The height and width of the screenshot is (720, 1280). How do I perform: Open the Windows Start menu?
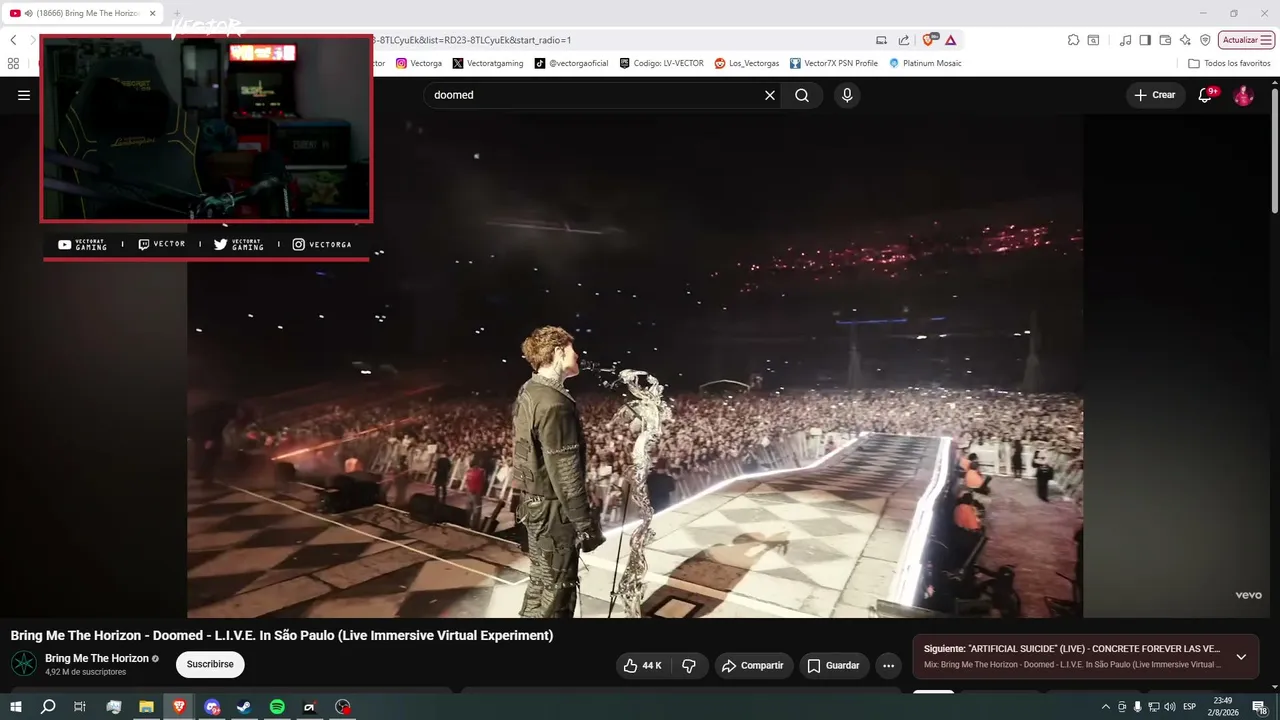(x=16, y=707)
